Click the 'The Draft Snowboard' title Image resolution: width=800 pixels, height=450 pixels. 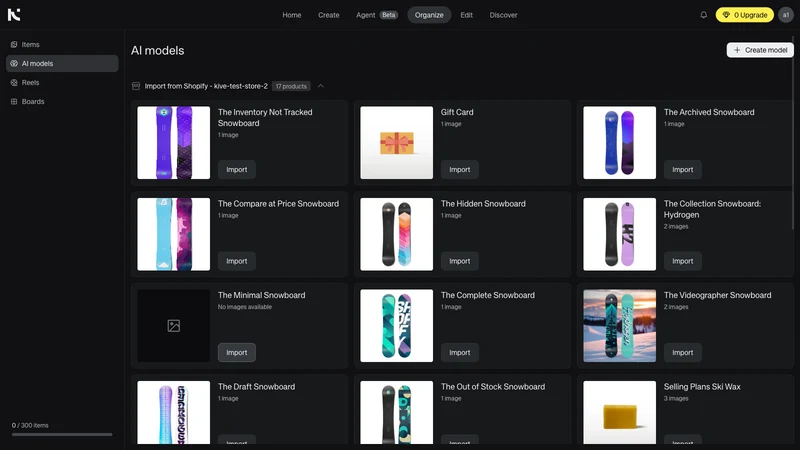coord(256,387)
